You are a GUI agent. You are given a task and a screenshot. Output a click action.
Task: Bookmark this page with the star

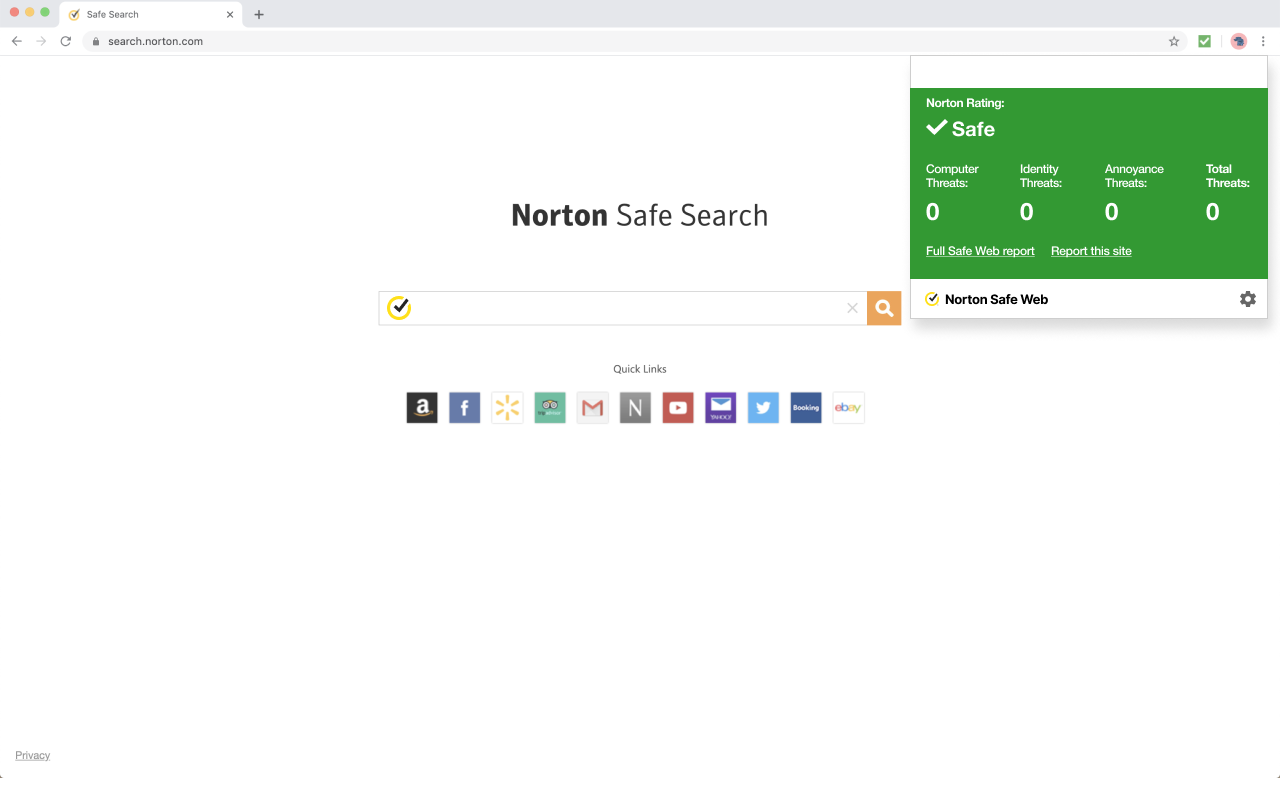coord(1174,41)
